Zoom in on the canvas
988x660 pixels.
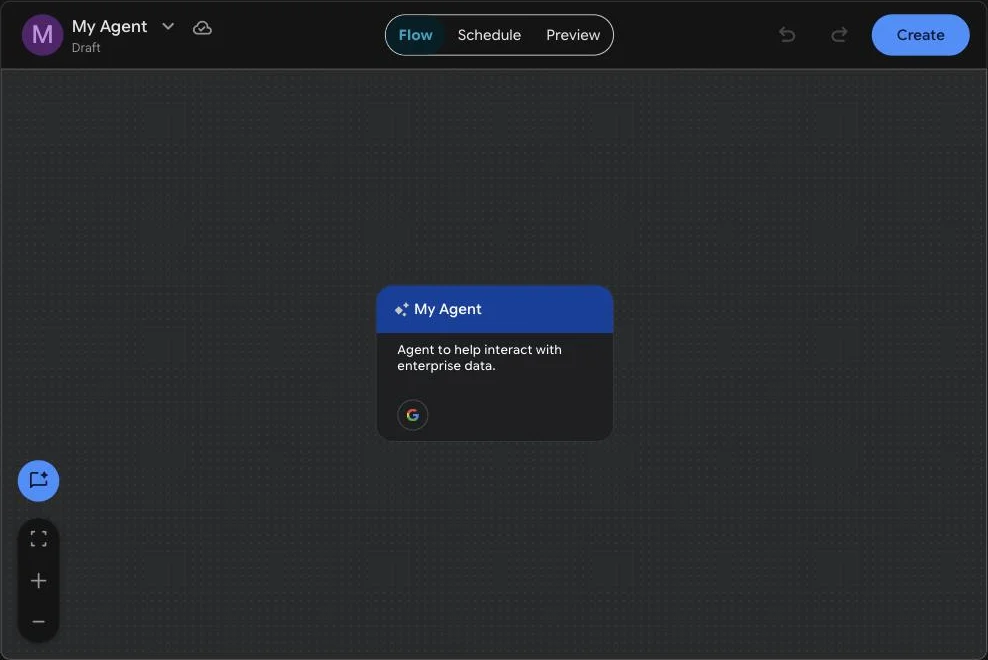[38, 581]
